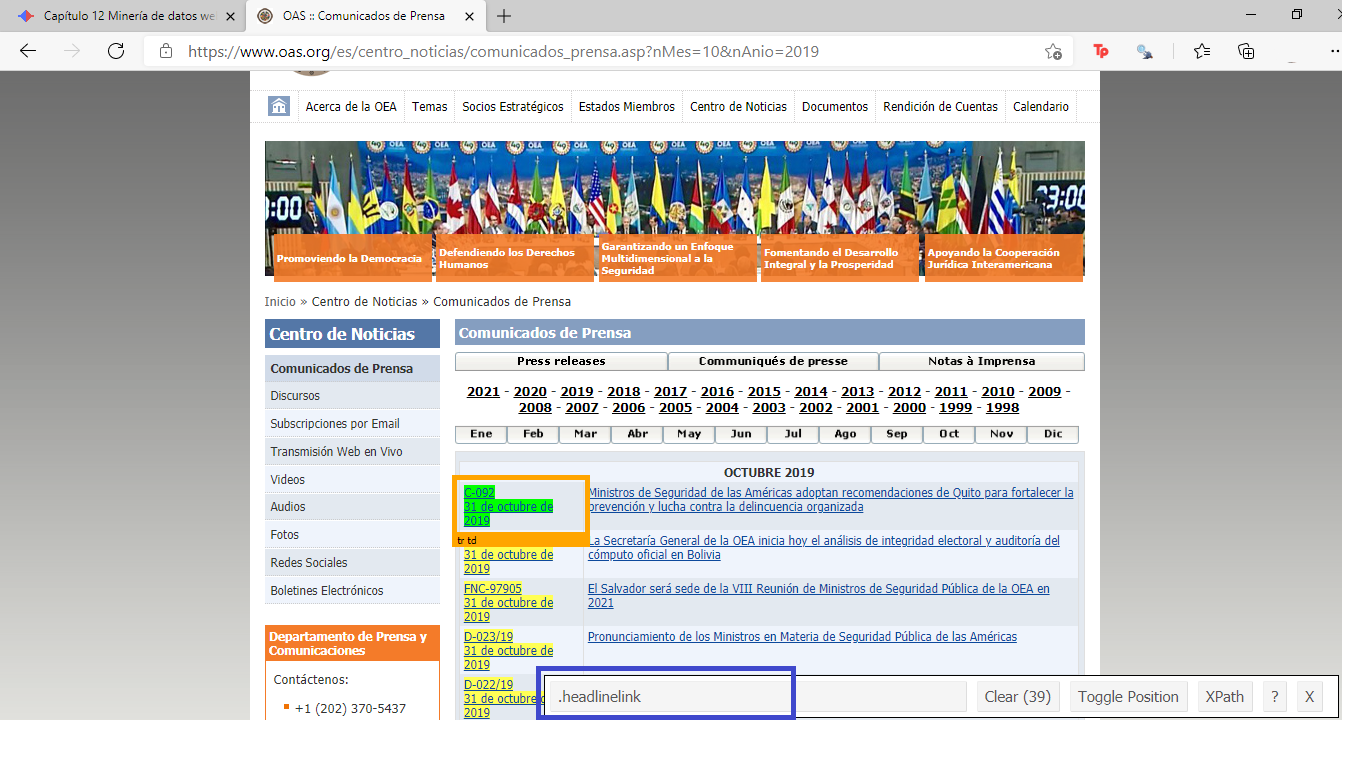Open a new browser tab
1366x768 pixels.
tap(504, 16)
